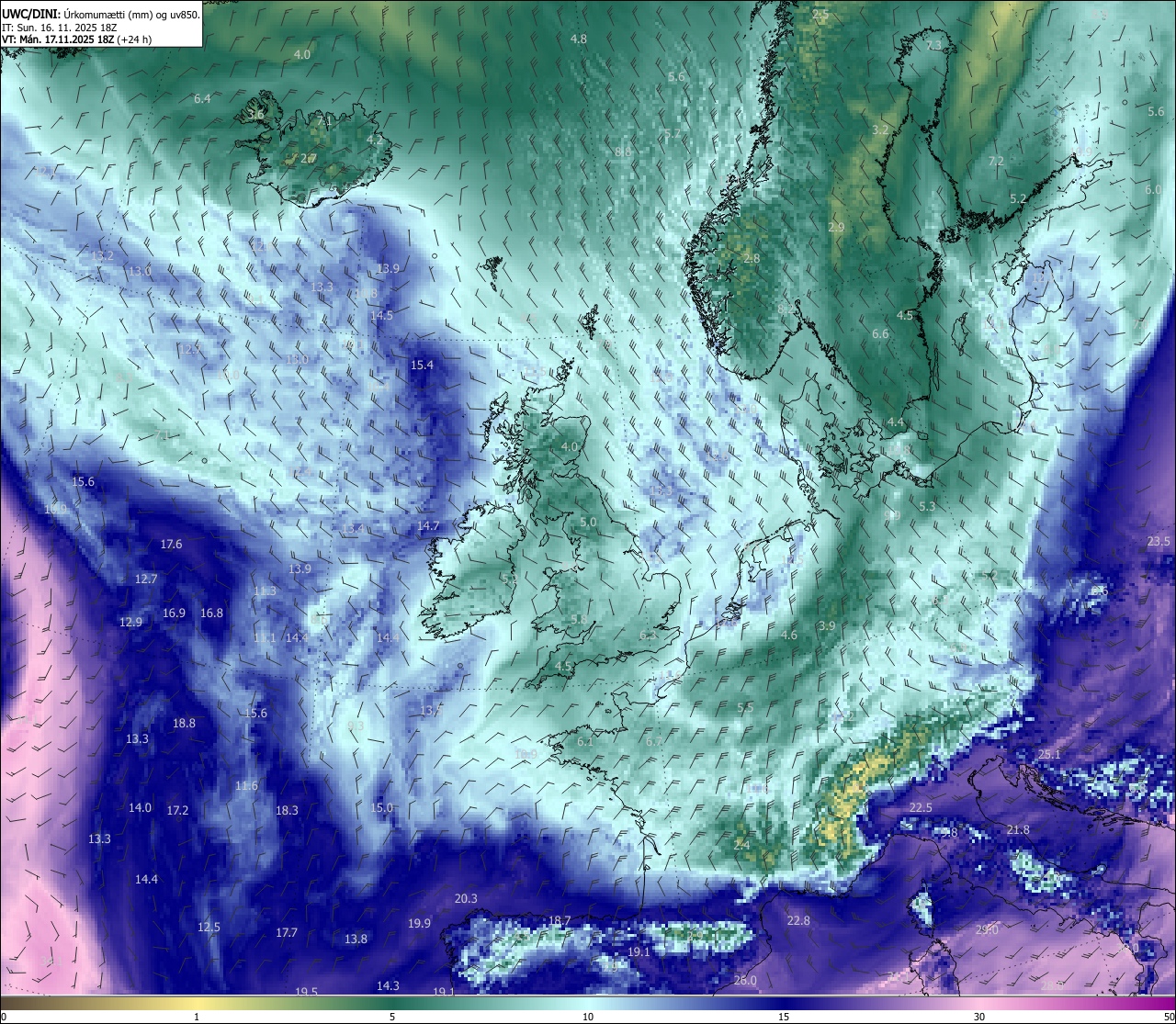Click the 21.8 value over Italy
This screenshot has width=1176, height=1024.
pos(1017,829)
